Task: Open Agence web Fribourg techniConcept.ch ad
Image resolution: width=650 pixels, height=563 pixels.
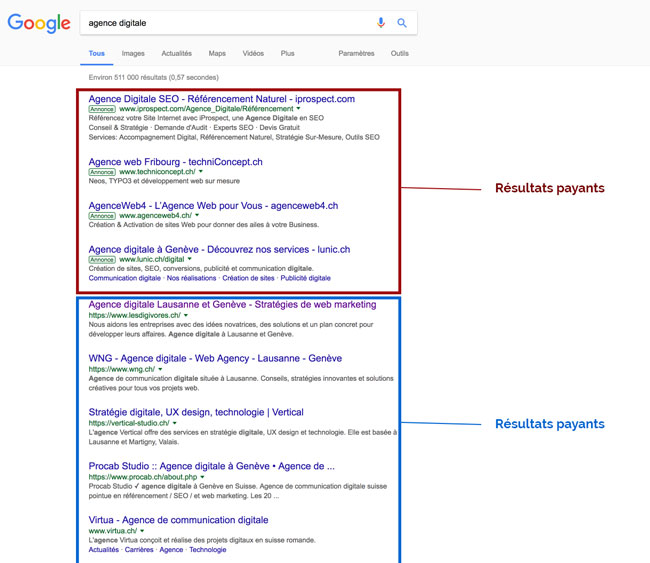Action: [x=175, y=162]
